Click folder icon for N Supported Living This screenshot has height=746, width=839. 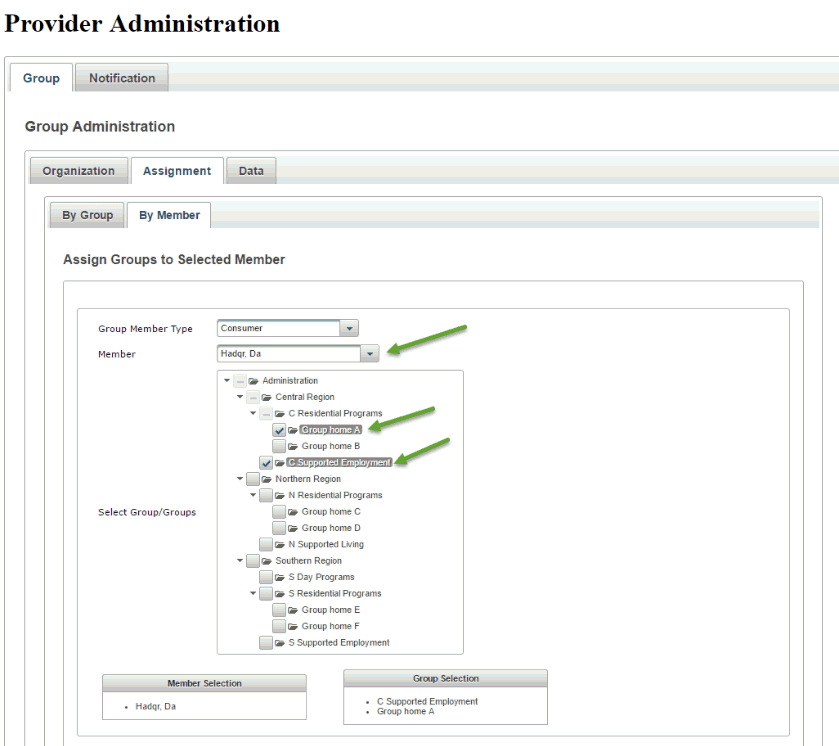(280, 545)
